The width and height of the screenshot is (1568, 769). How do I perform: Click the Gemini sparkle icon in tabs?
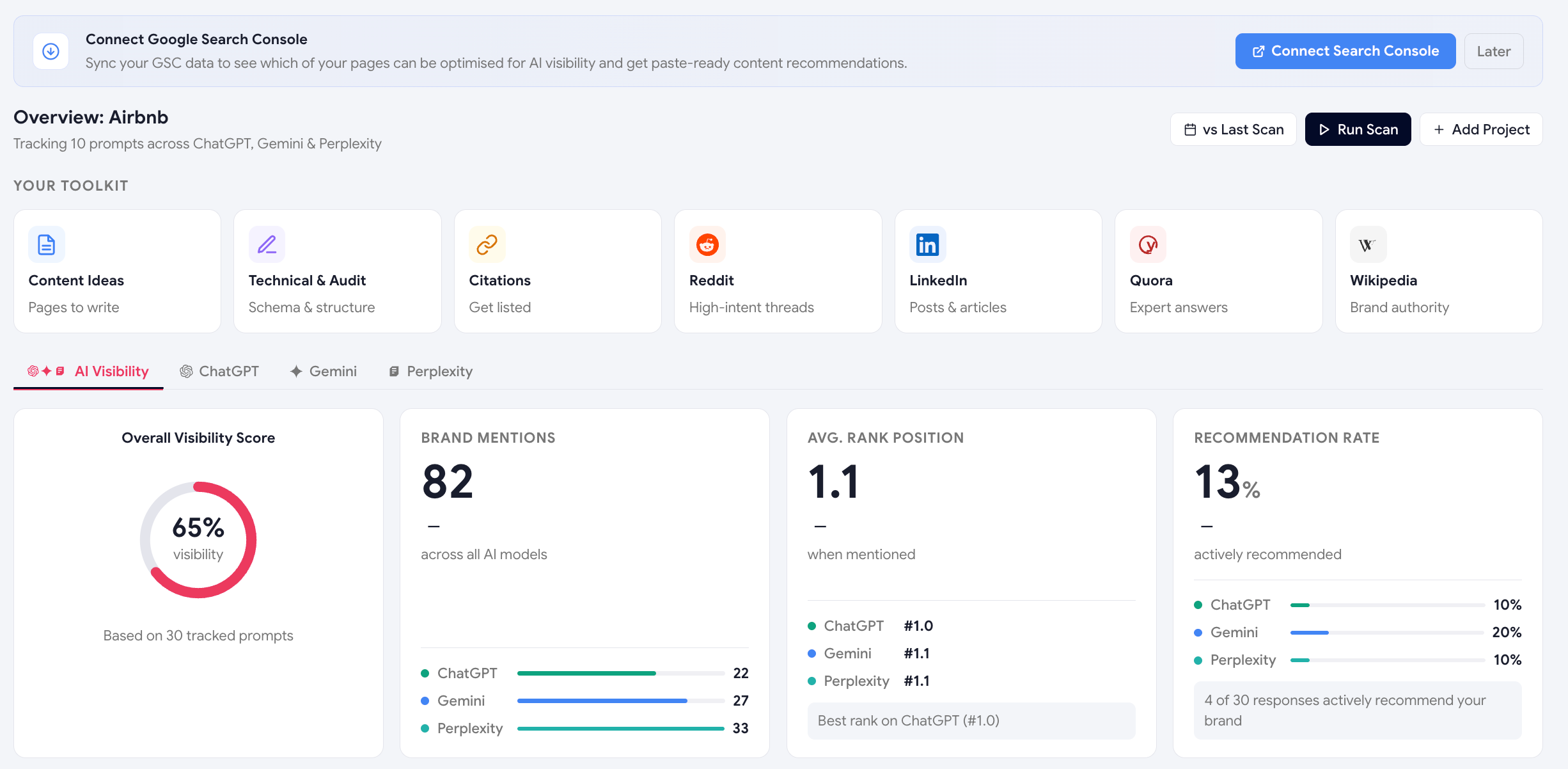click(x=296, y=372)
